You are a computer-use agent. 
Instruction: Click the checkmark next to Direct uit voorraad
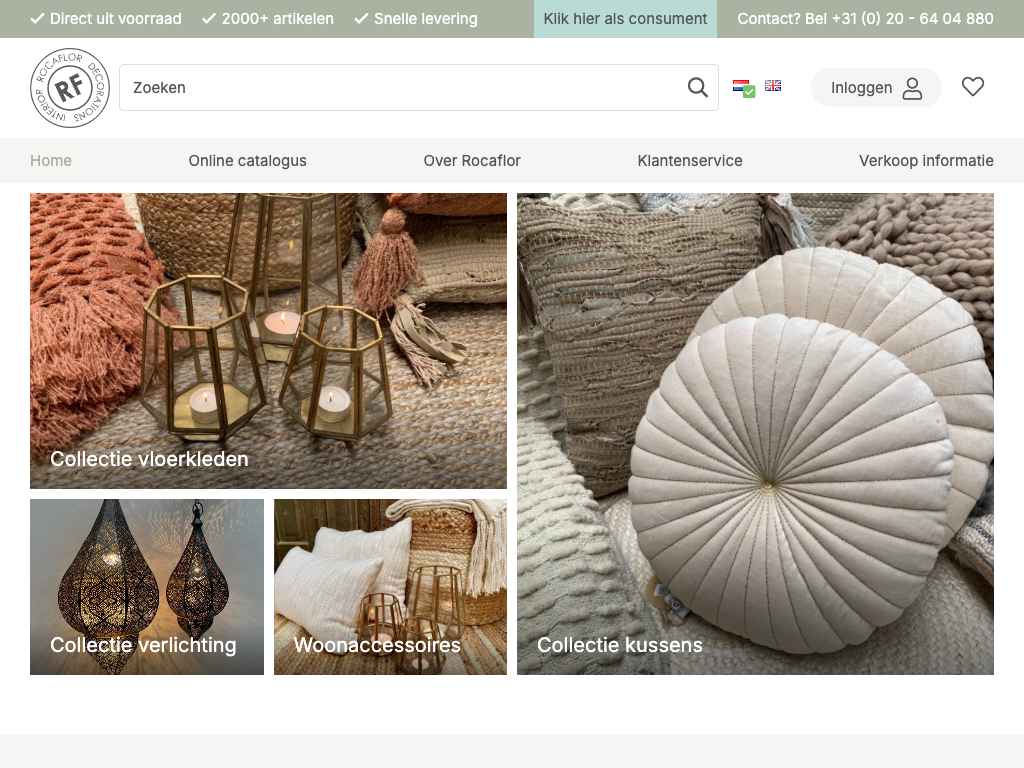pos(37,19)
